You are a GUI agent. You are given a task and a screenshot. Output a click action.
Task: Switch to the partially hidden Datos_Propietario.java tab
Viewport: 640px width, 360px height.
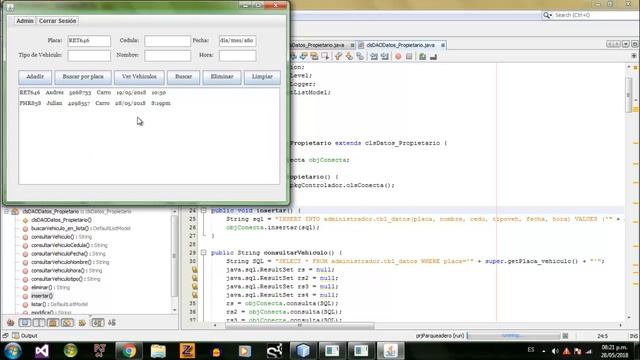pyautogui.click(x=320, y=45)
